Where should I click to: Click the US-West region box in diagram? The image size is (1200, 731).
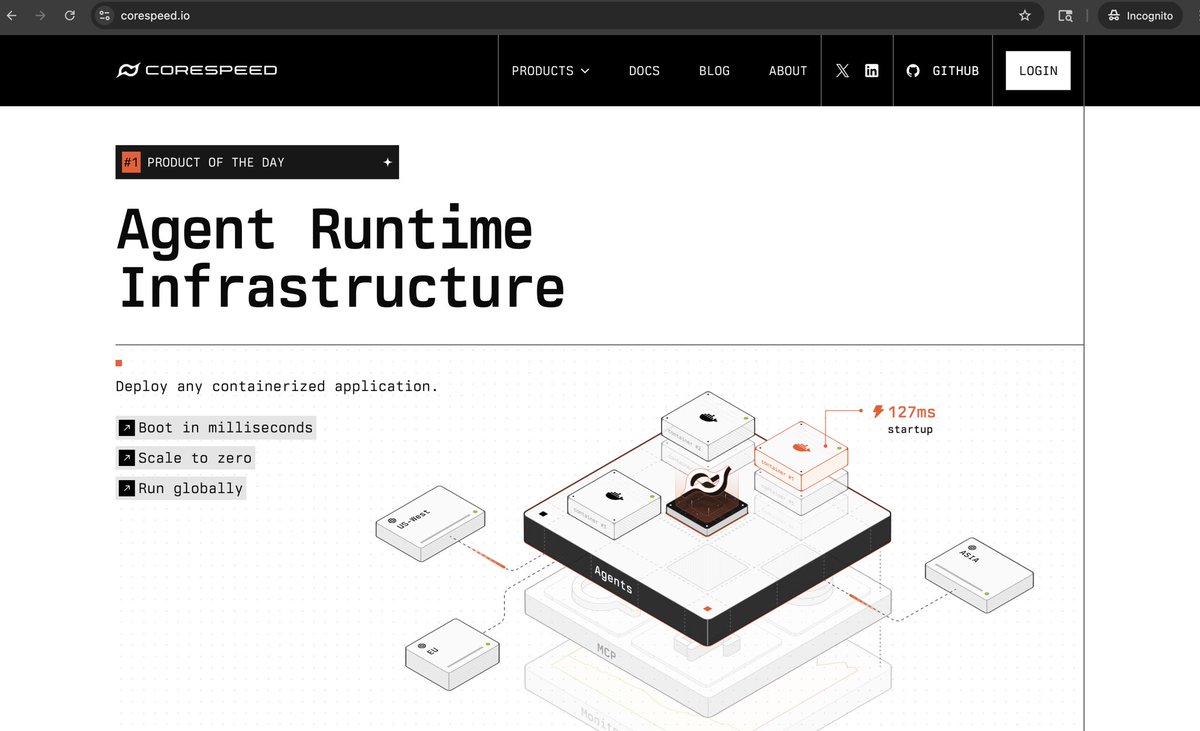[x=432, y=526]
